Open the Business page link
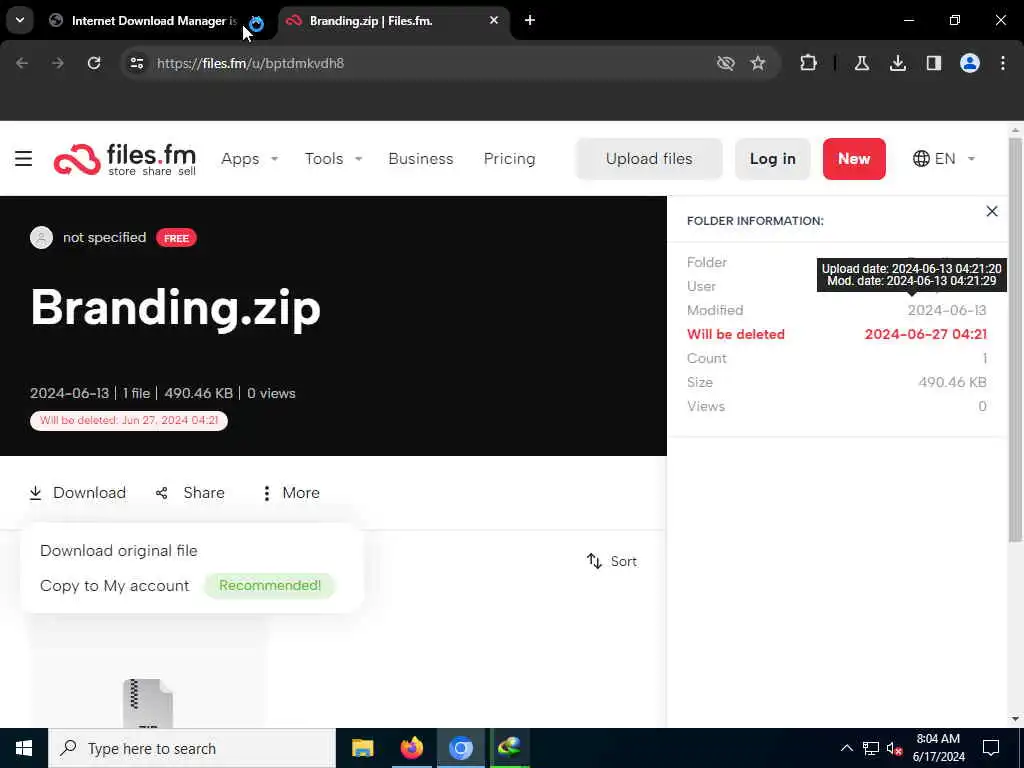This screenshot has height=768, width=1024. [x=421, y=159]
